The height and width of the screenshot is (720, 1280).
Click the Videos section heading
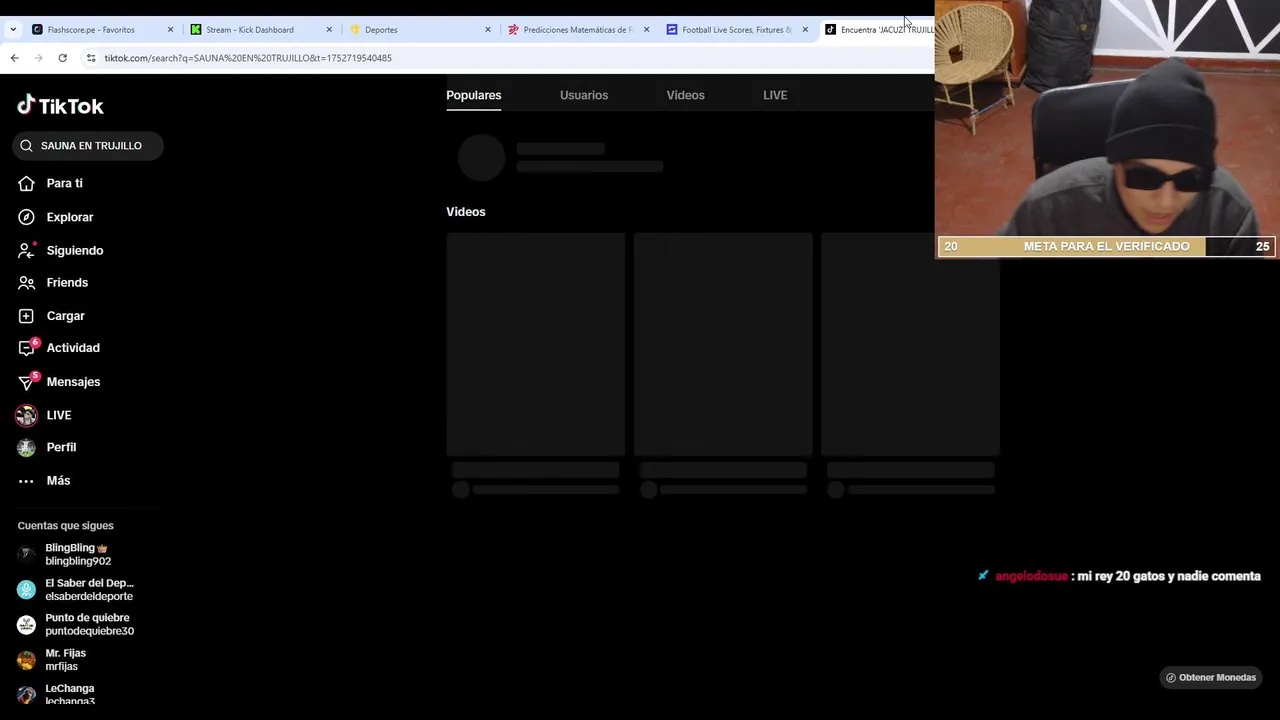coord(465,212)
